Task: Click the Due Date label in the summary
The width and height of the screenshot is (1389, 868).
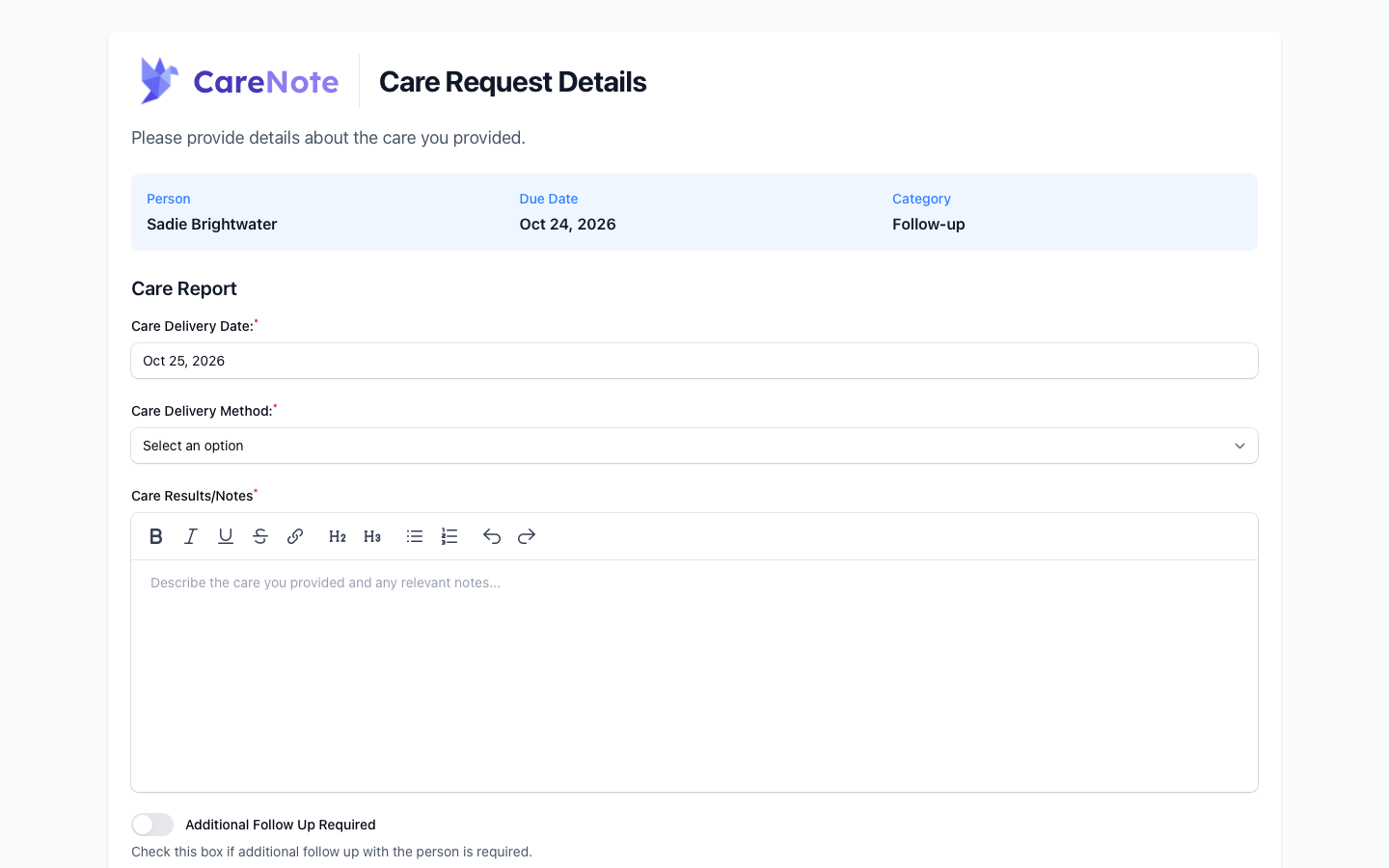Action: pyautogui.click(x=549, y=199)
